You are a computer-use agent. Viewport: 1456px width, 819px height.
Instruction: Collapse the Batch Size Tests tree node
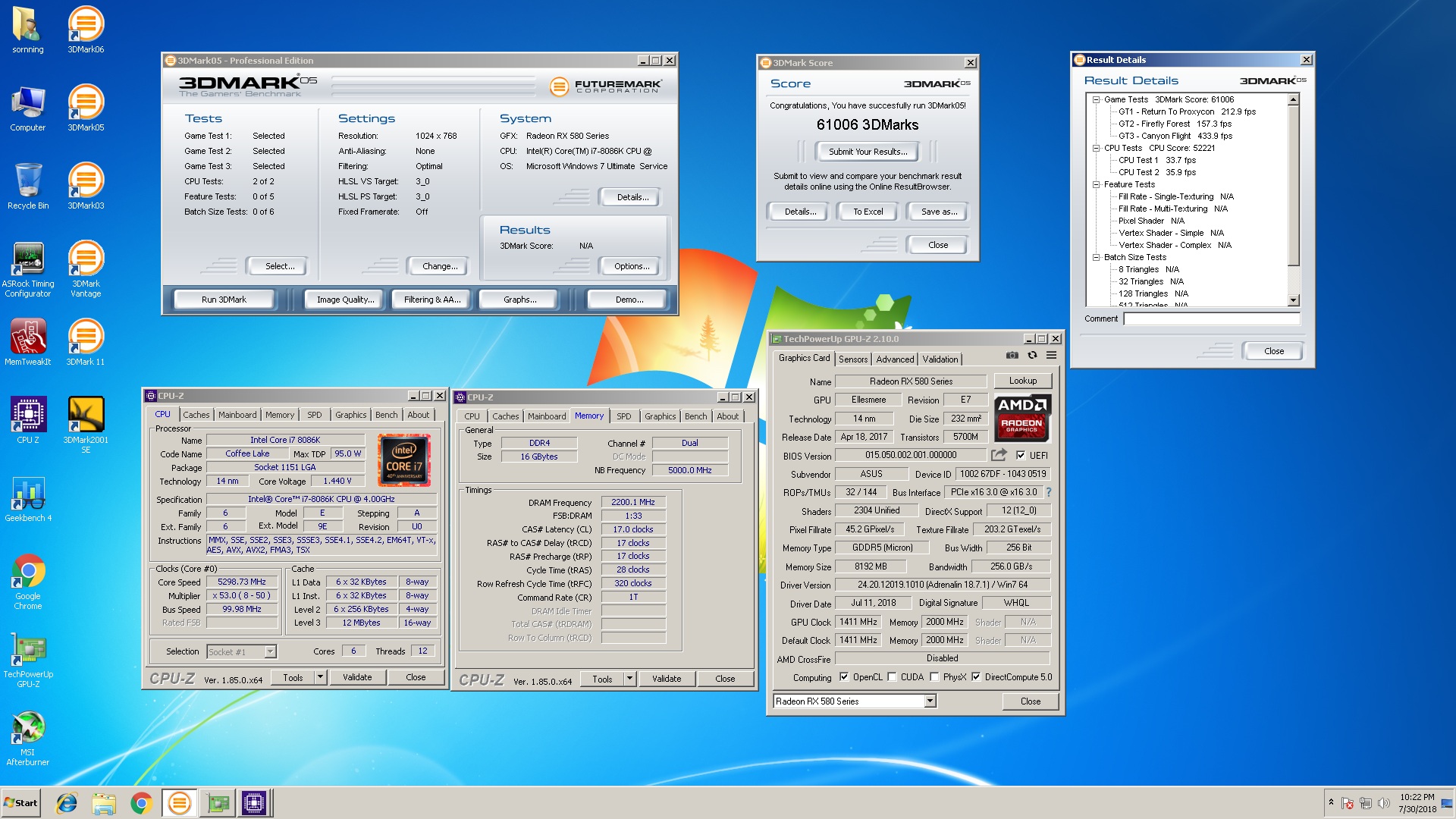tap(1096, 257)
